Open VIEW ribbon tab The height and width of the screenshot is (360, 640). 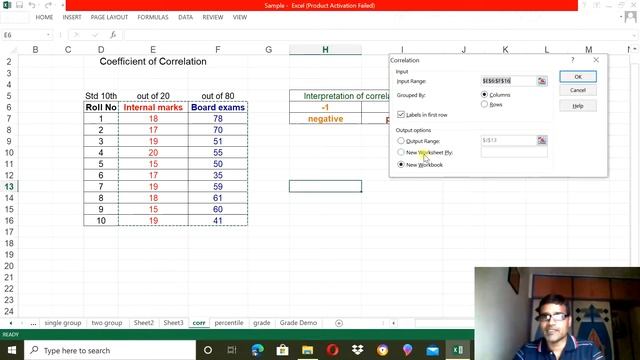(240, 17)
